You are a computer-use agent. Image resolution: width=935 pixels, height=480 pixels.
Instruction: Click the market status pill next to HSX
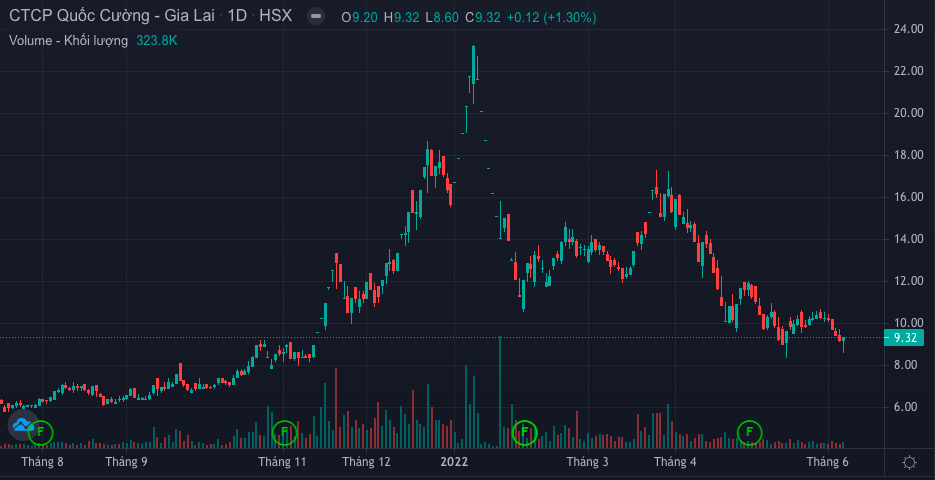pyautogui.click(x=316, y=17)
